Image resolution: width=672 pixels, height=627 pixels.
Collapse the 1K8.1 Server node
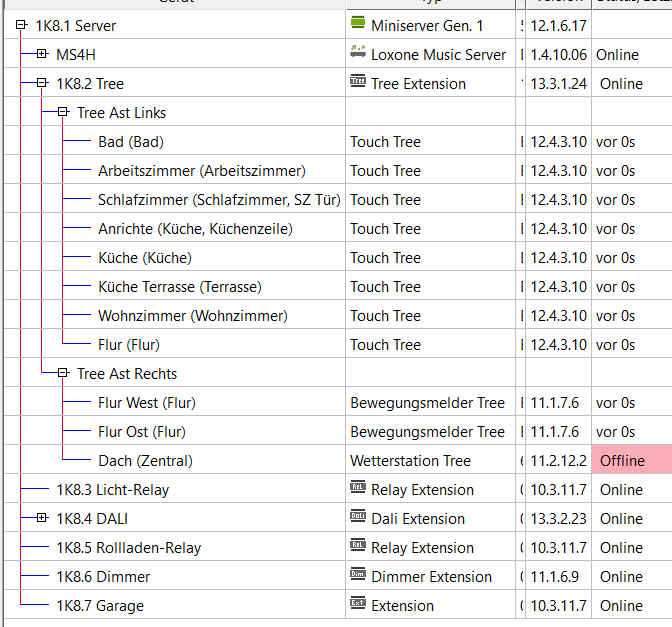tap(21, 25)
